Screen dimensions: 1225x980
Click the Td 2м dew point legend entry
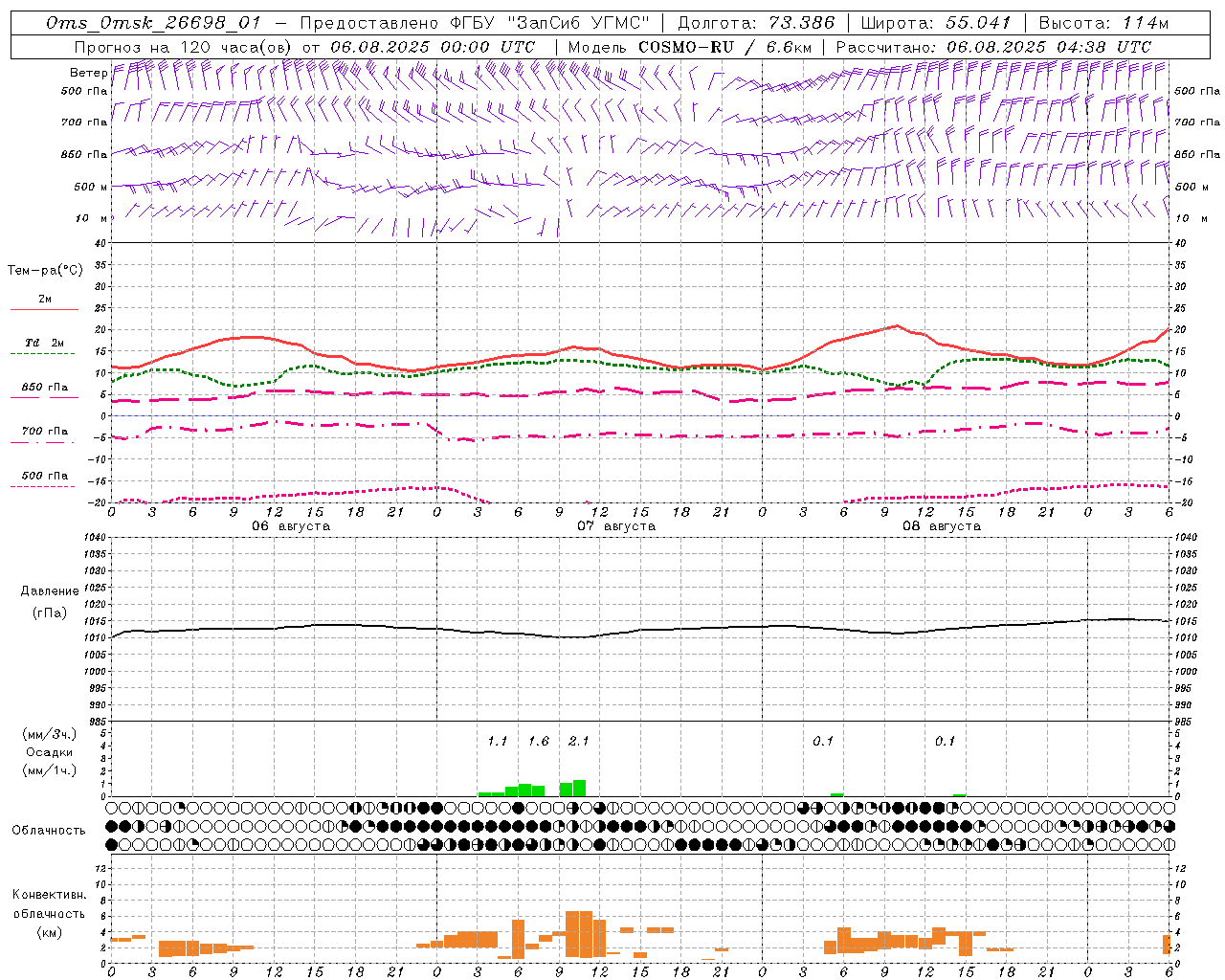tap(45, 343)
